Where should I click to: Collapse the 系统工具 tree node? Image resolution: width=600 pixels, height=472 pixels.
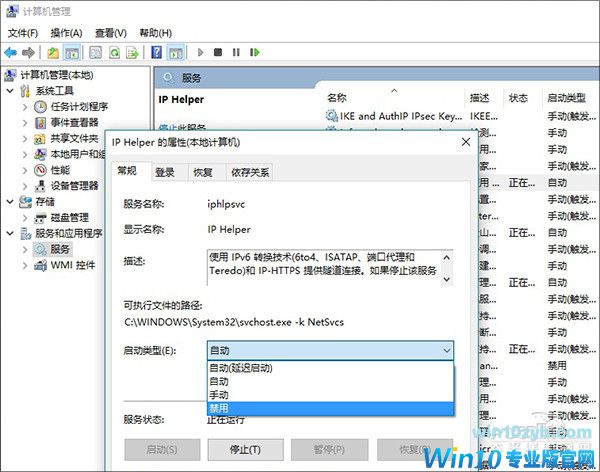tap(10, 91)
